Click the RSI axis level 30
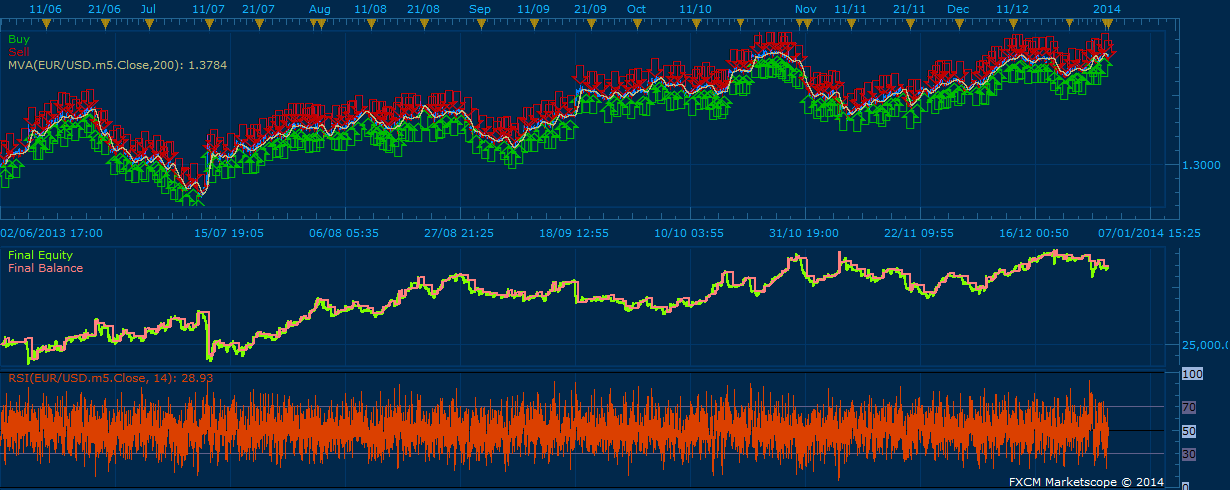The image size is (1230, 490). [1190, 454]
